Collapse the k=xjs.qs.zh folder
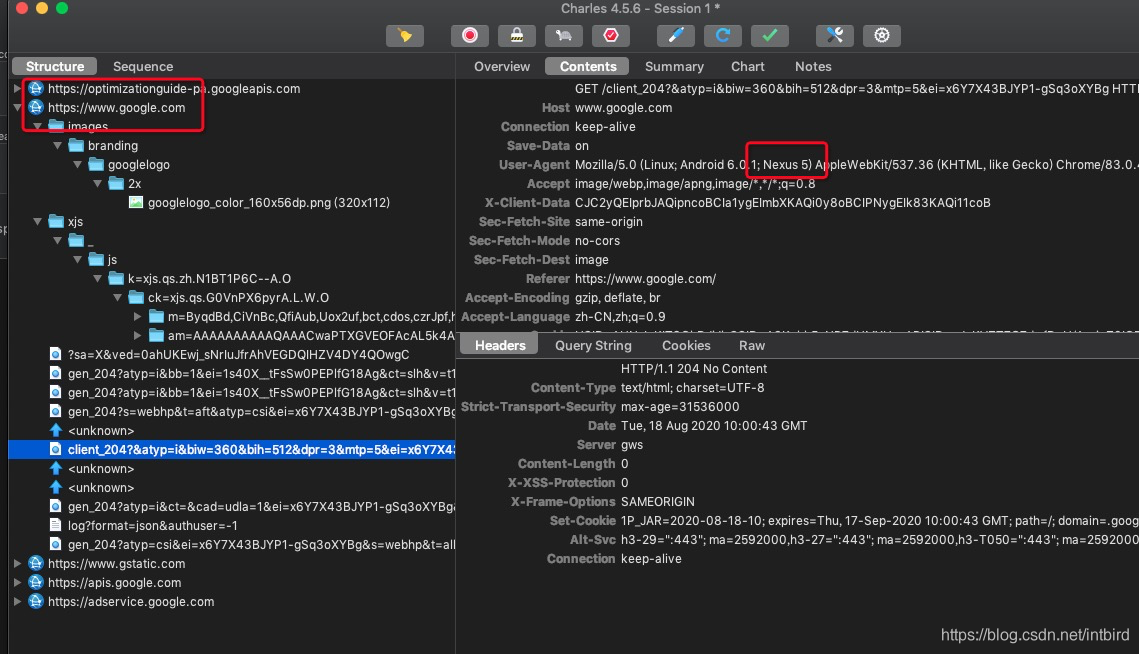 click(97, 278)
